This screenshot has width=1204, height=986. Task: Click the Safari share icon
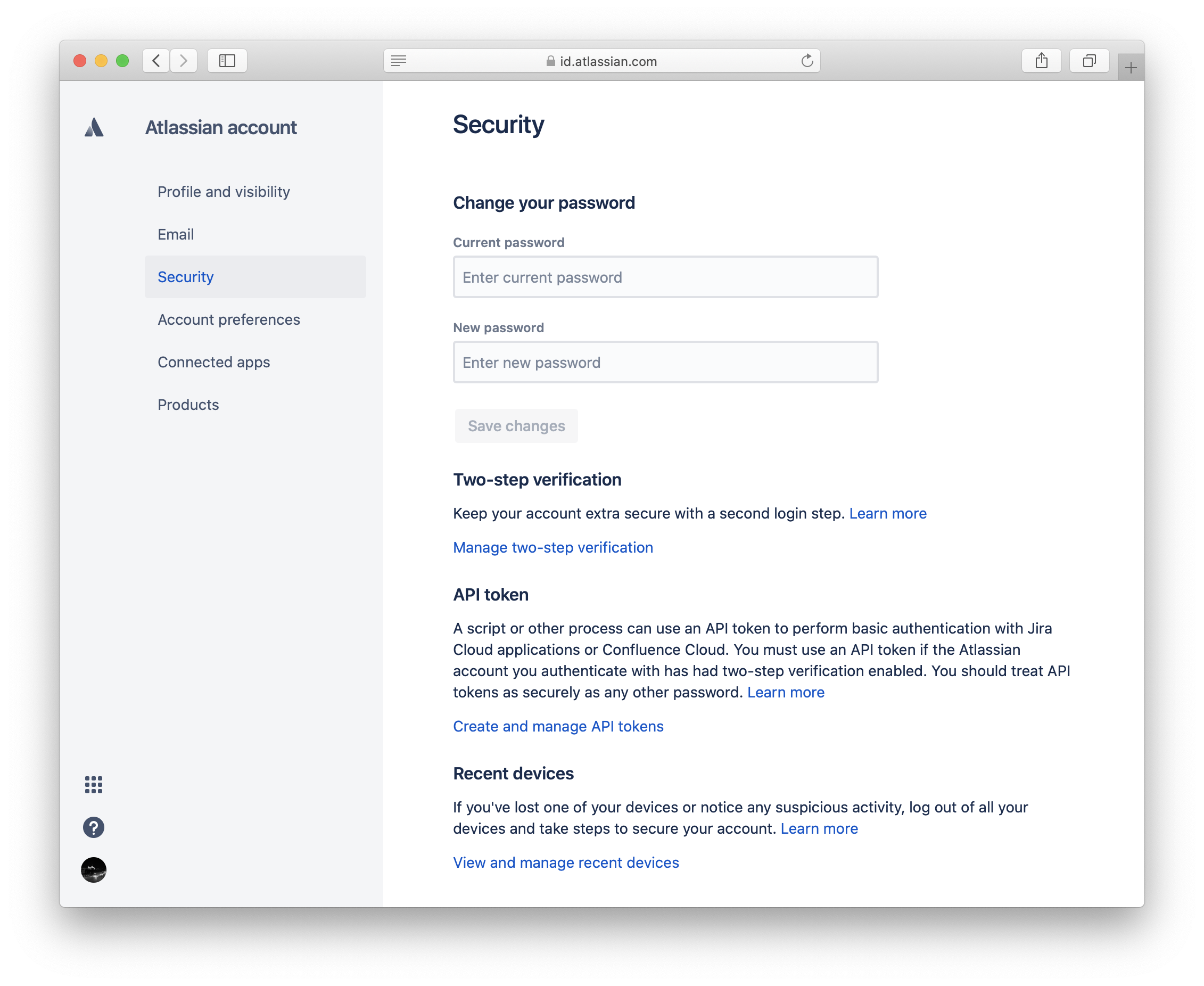[1041, 61]
